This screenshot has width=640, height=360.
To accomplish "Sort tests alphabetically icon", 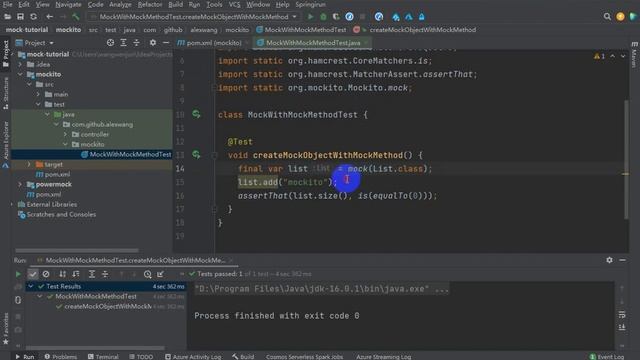I will [62, 274].
